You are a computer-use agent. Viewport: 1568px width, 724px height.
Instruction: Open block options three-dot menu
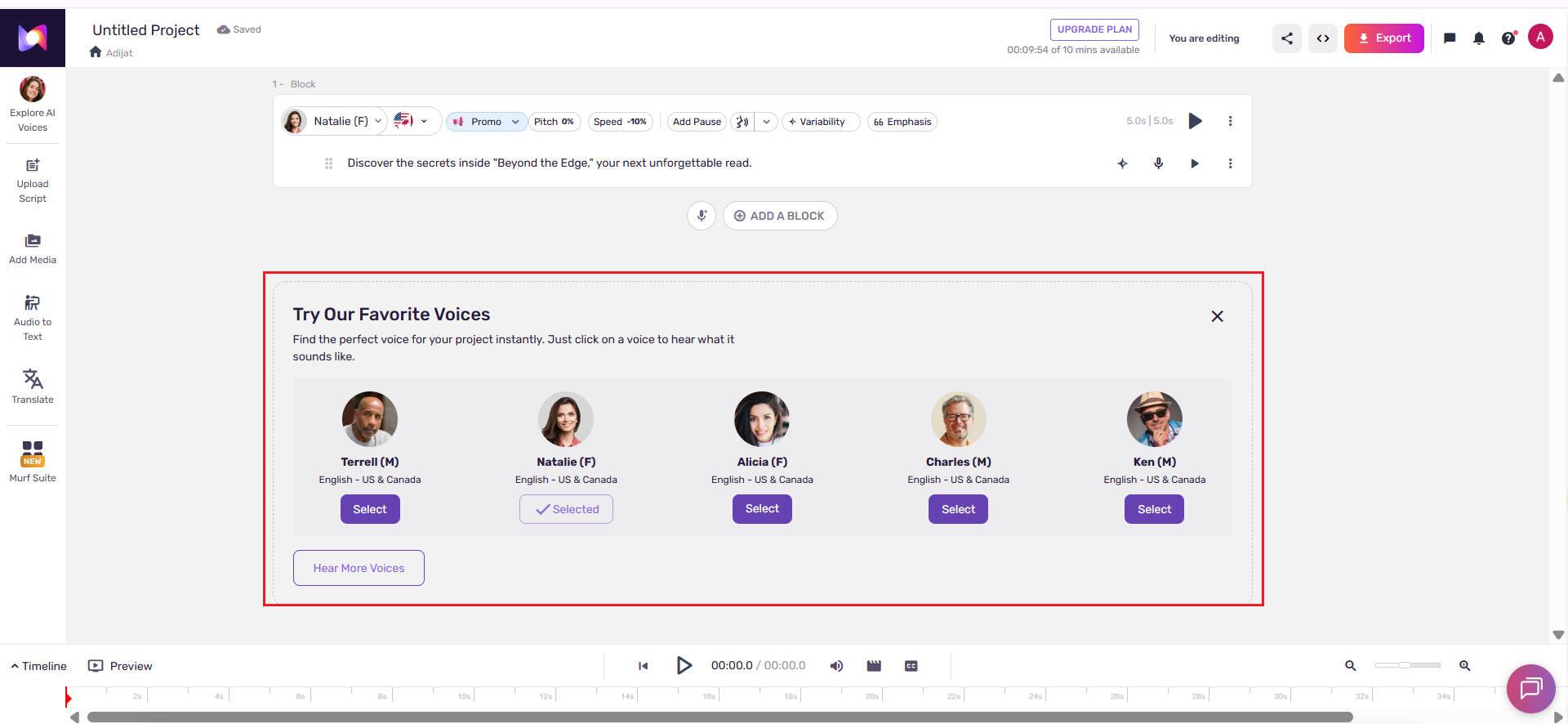[1230, 121]
